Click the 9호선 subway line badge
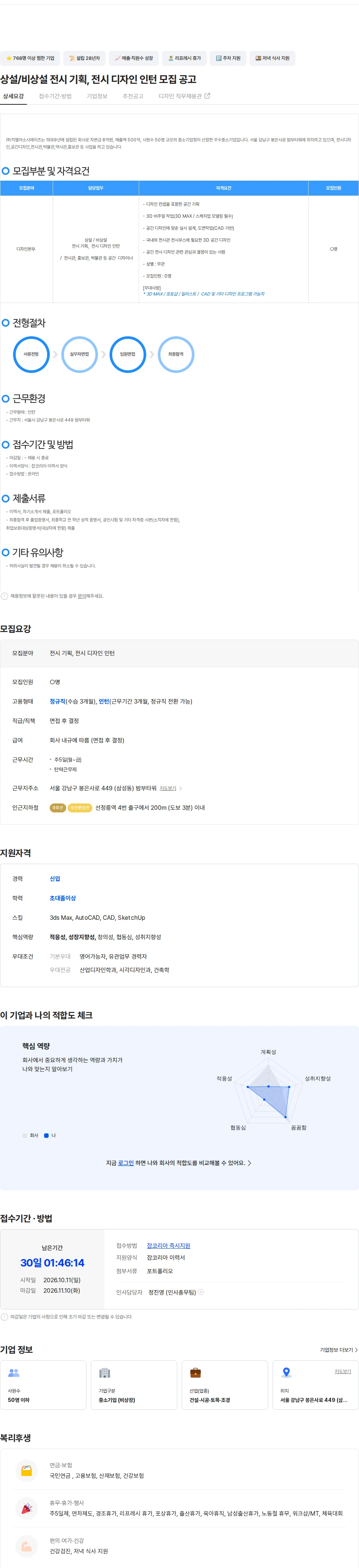 [x=58, y=808]
